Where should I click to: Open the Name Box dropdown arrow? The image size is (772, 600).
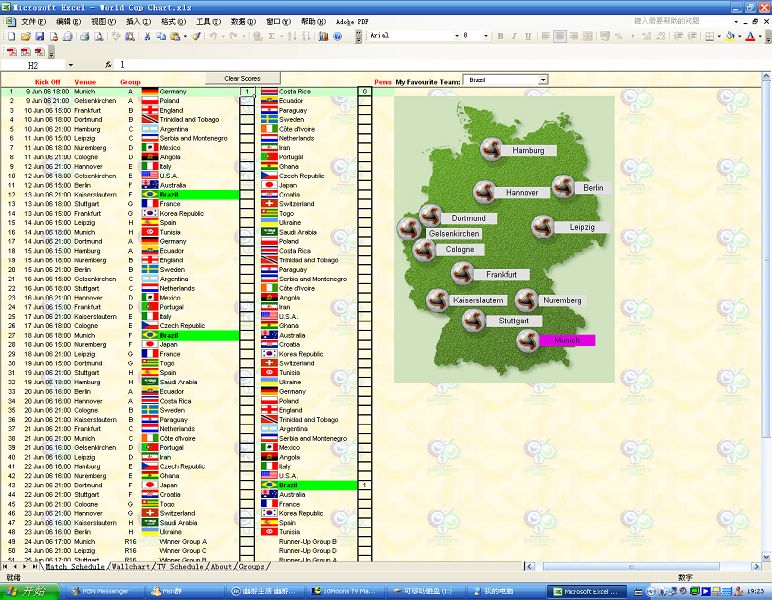point(70,65)
